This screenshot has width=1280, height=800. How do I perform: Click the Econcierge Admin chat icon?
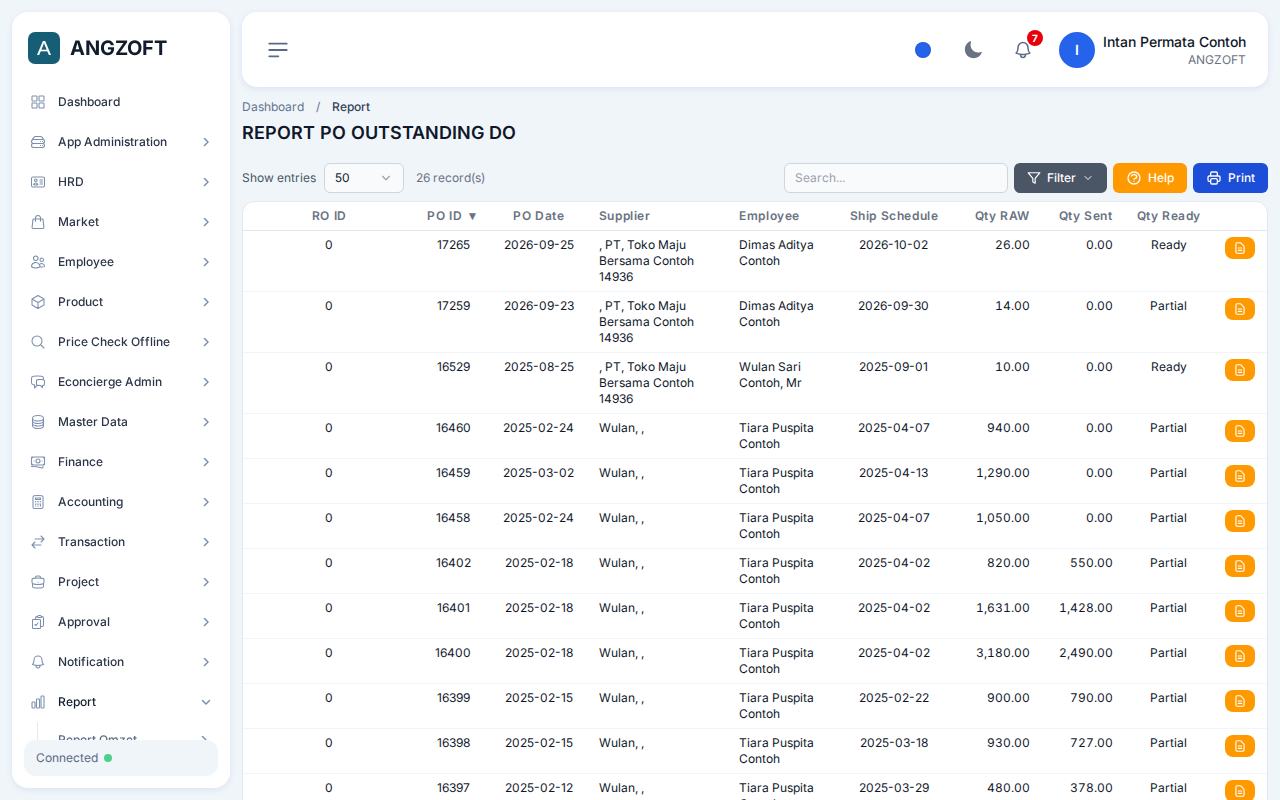[38, 382]
